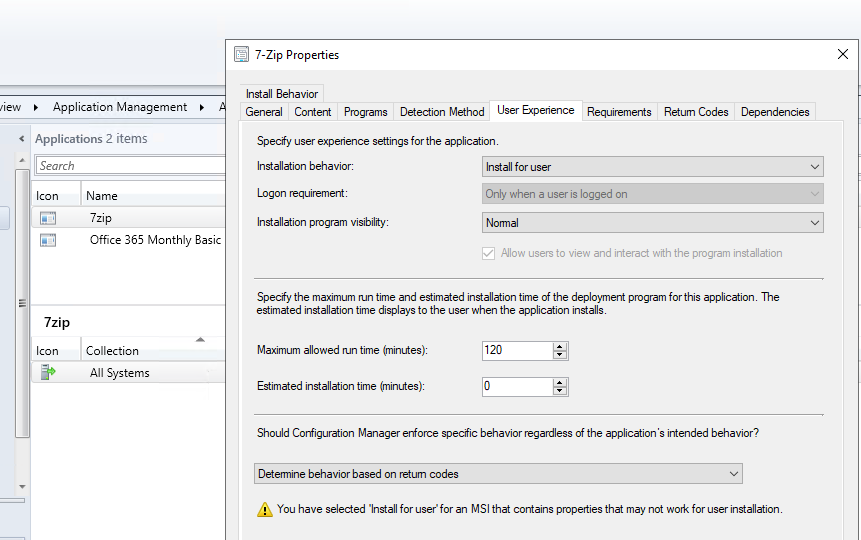Open the Installation program visibility dropdown
This screenshot has height=540, width=861.
653,222
